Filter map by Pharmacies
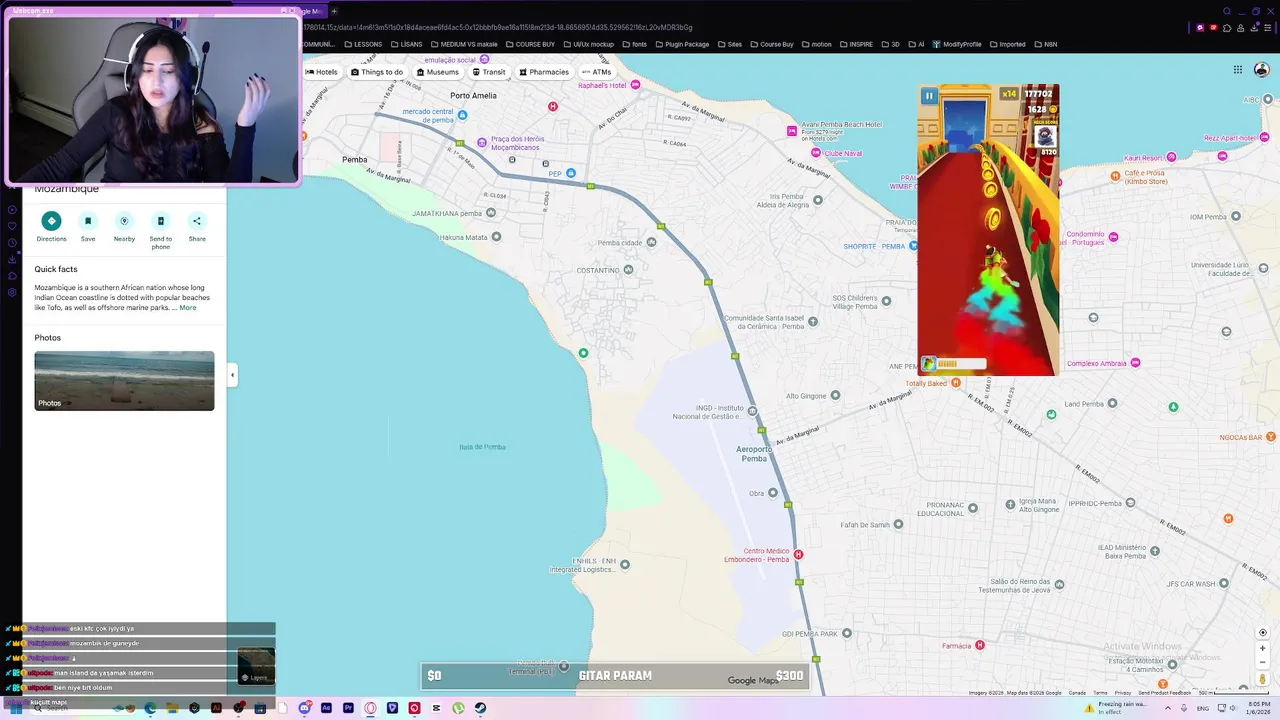 [x=543, y=72]
